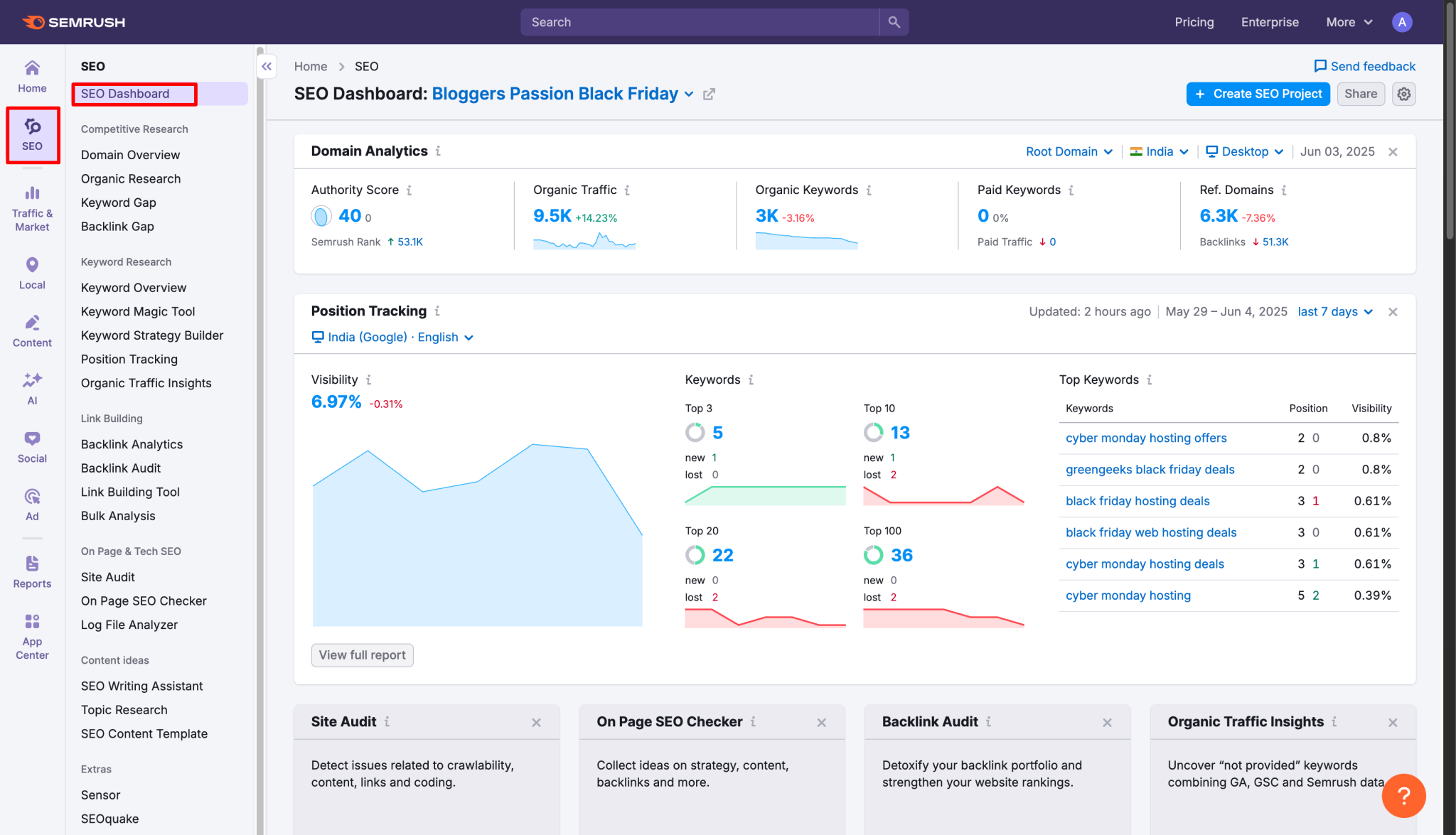Click the View full report button

[x=362, y=654]
